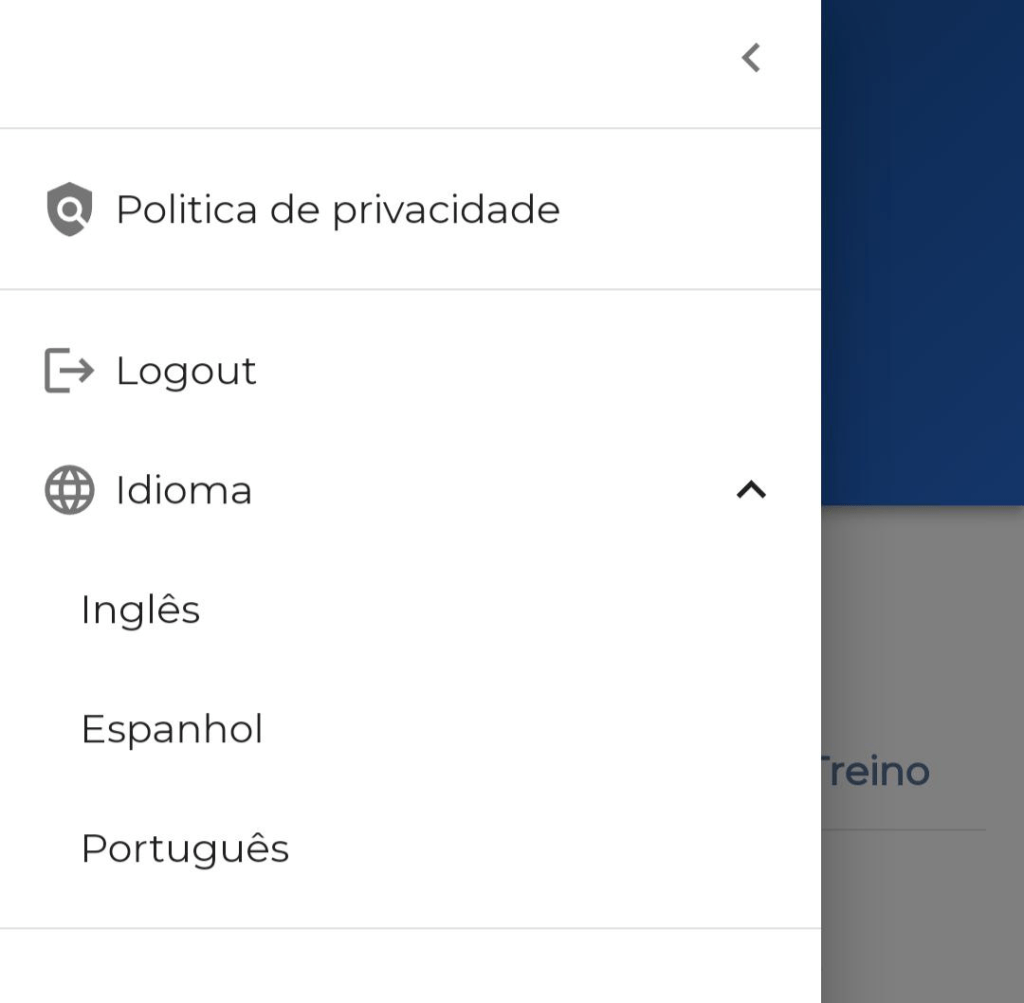Open the Idioma section header
This screenshot has height=1003, width=1024.
(182, 490)
